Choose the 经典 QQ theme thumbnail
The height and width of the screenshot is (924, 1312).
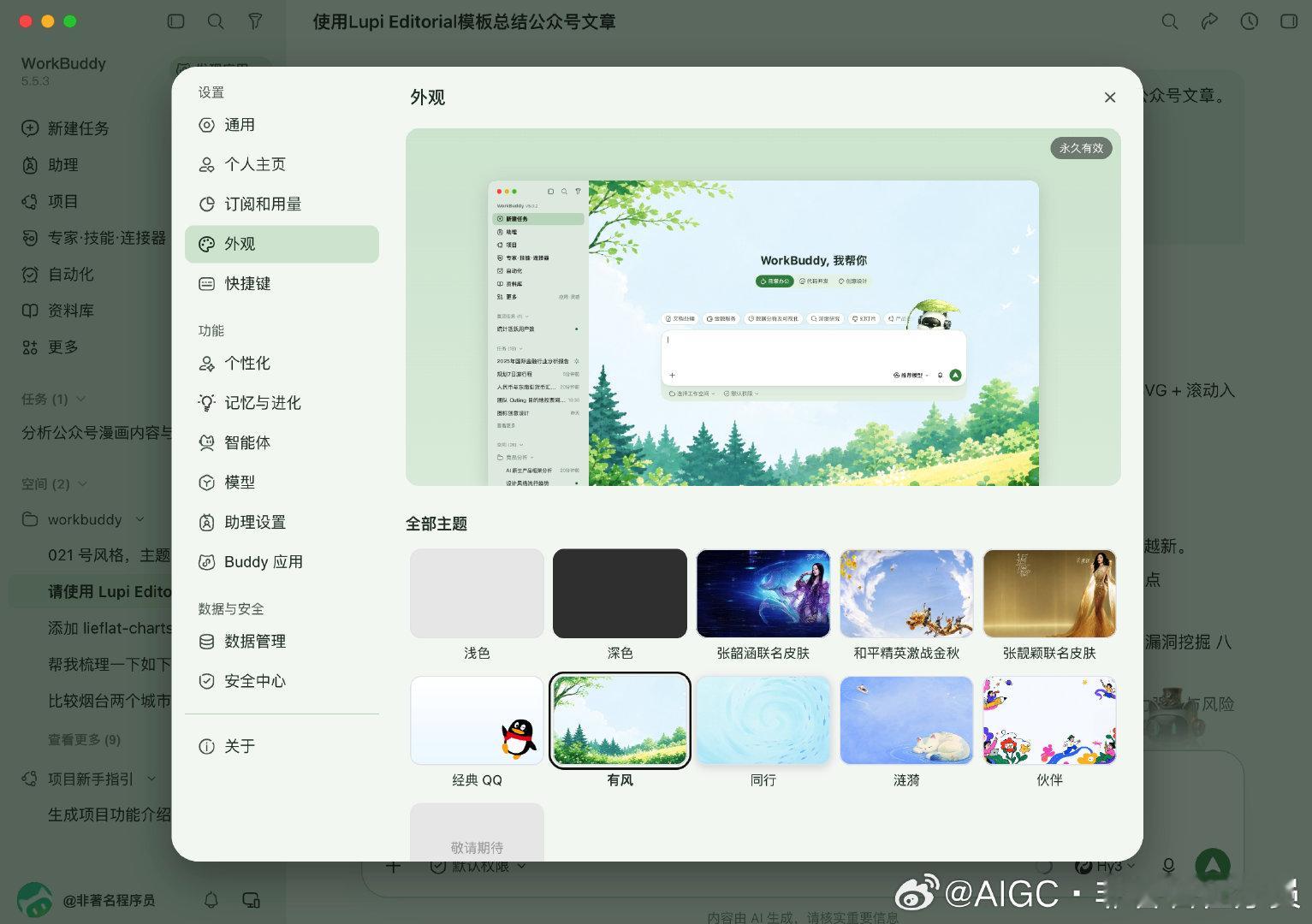coord(477,720)
